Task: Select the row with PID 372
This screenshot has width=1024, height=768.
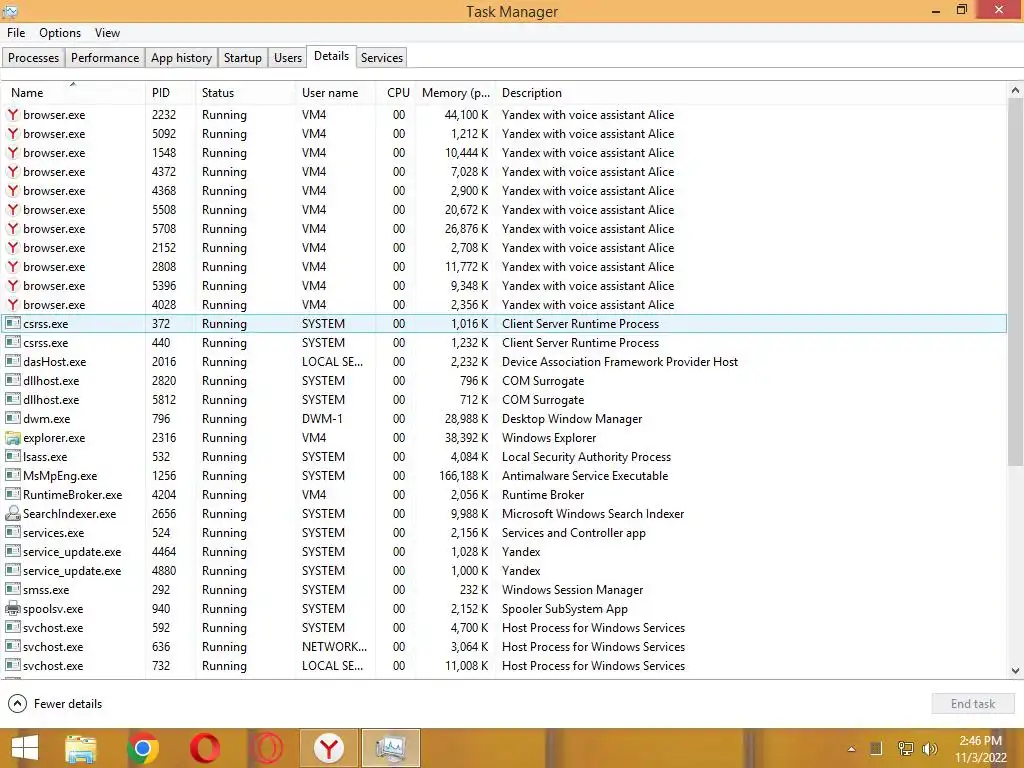Action: coord(504,323)
